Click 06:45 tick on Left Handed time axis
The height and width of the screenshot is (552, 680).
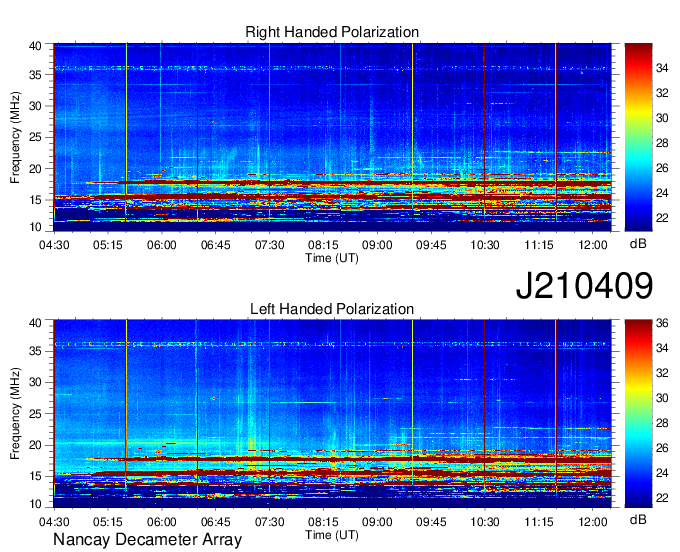(x=216, y=522)
